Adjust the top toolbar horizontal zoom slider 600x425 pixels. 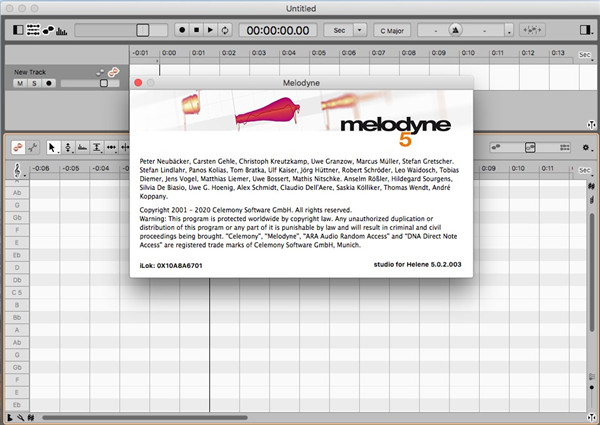[121, 30]
